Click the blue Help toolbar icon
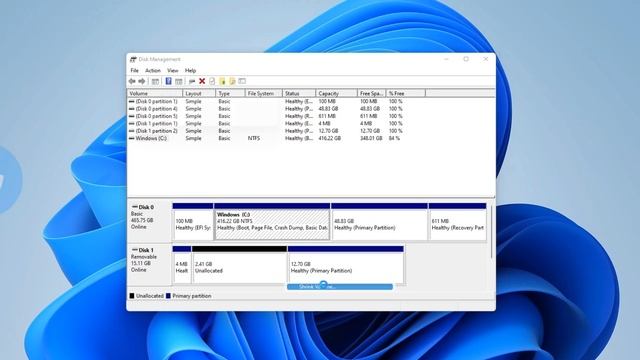Screen dimensions: 640x360 [x=168, y=81]
